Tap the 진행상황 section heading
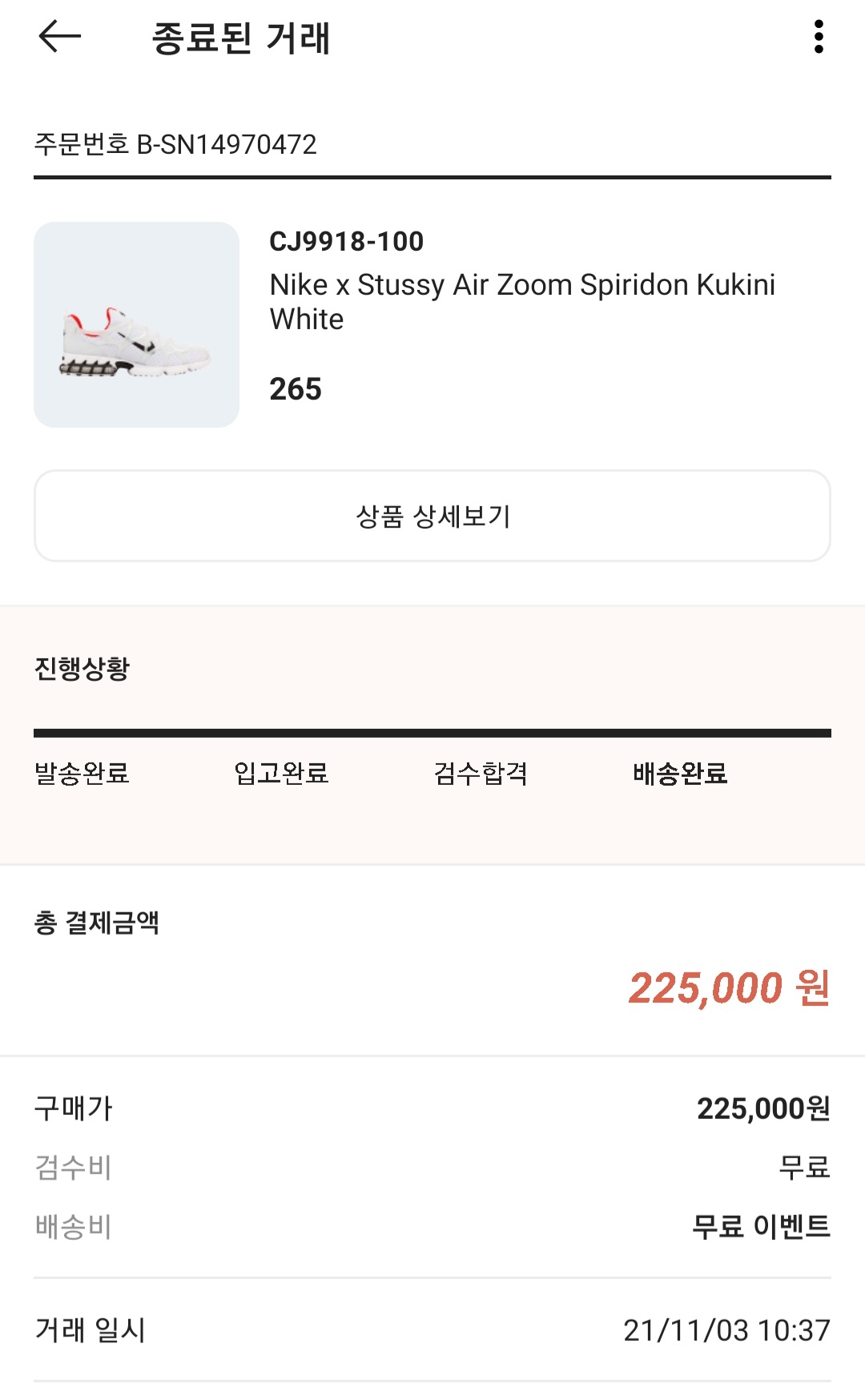Viewport: 865px width, 1400px height. coord(82,668)
